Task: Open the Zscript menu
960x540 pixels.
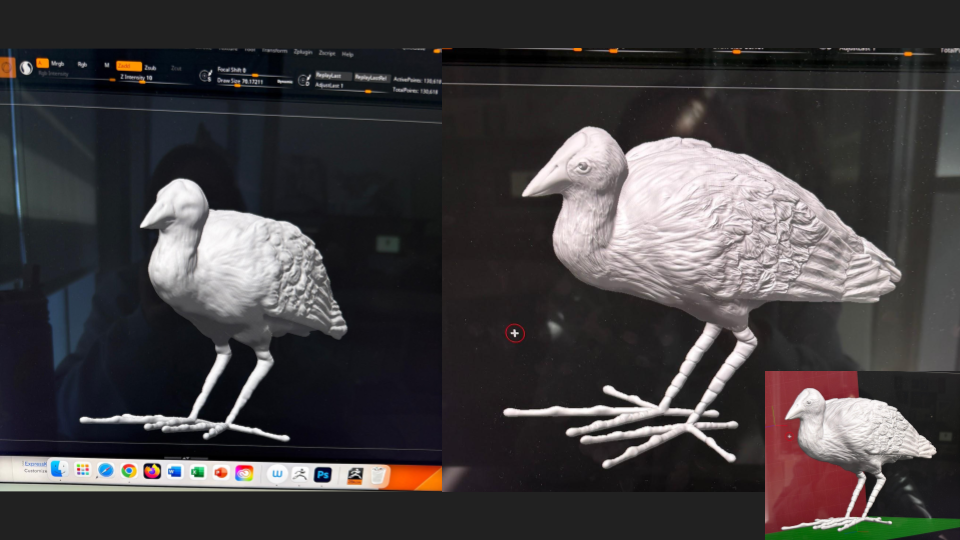Action: coord(327,53)
